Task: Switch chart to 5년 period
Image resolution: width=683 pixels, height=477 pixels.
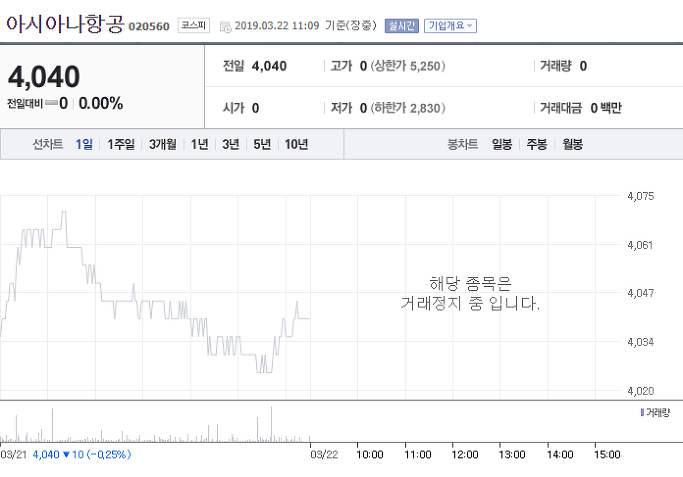Action: point(262,144)
